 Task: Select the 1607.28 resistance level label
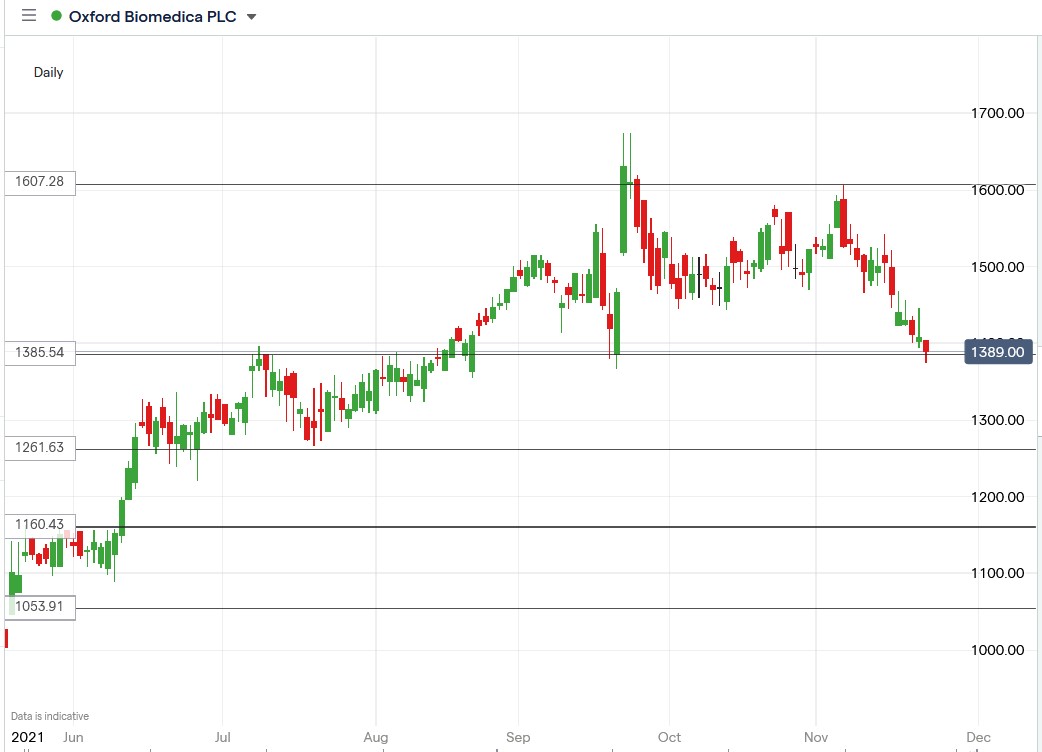coord(40,182)
